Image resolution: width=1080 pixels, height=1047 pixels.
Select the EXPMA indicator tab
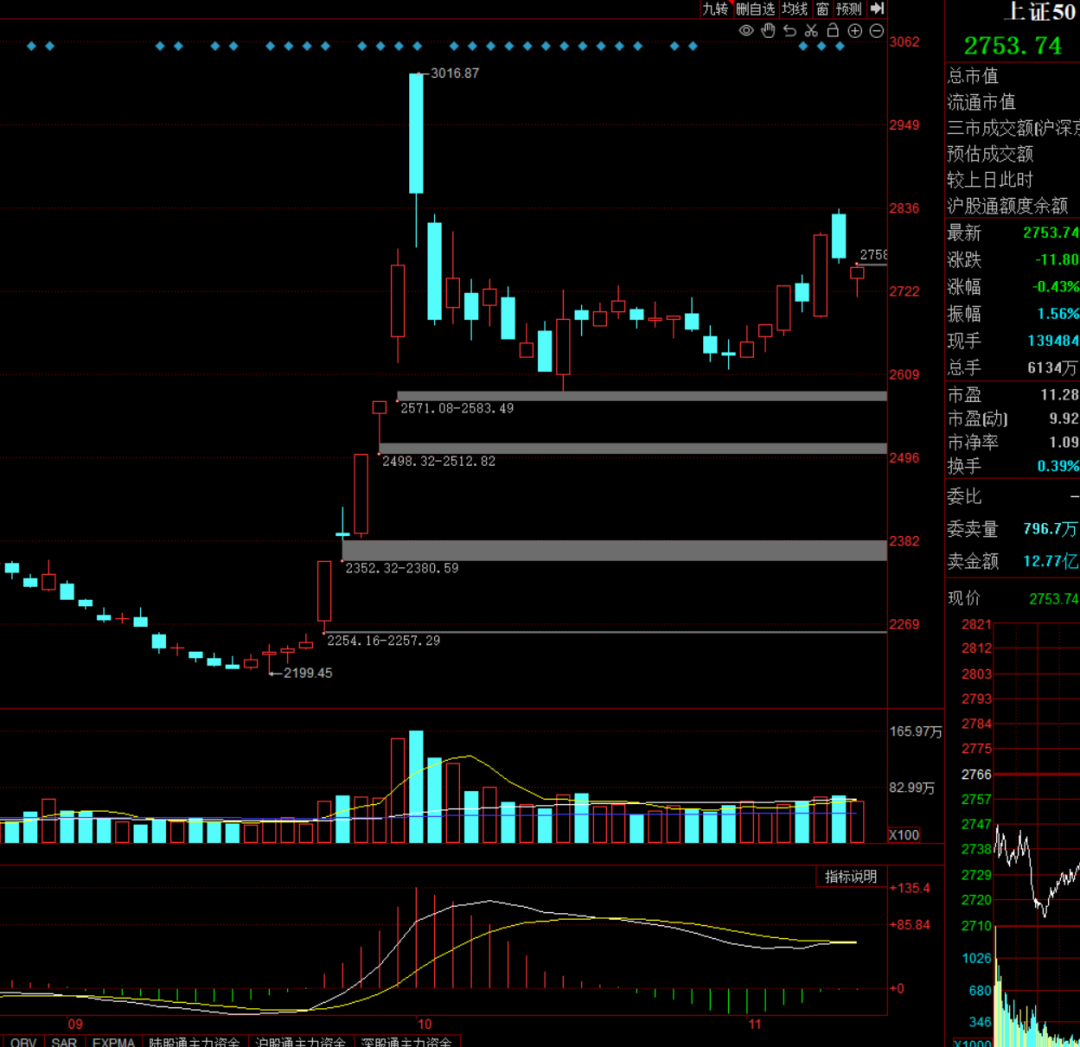114,1041
